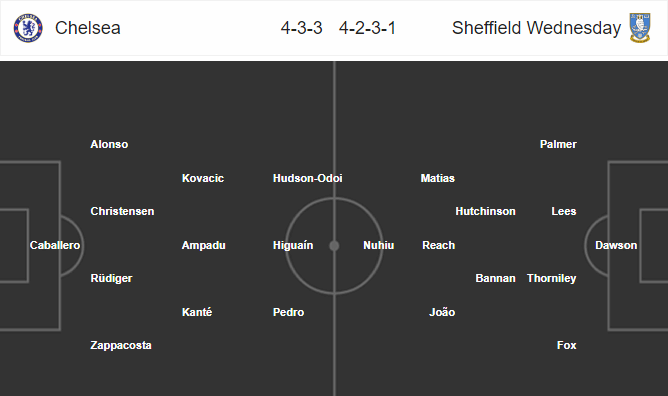Select Hutchinson in Sheffield's midfield
The height and width of the screenshot is (396, 668).
click(485, 211)
